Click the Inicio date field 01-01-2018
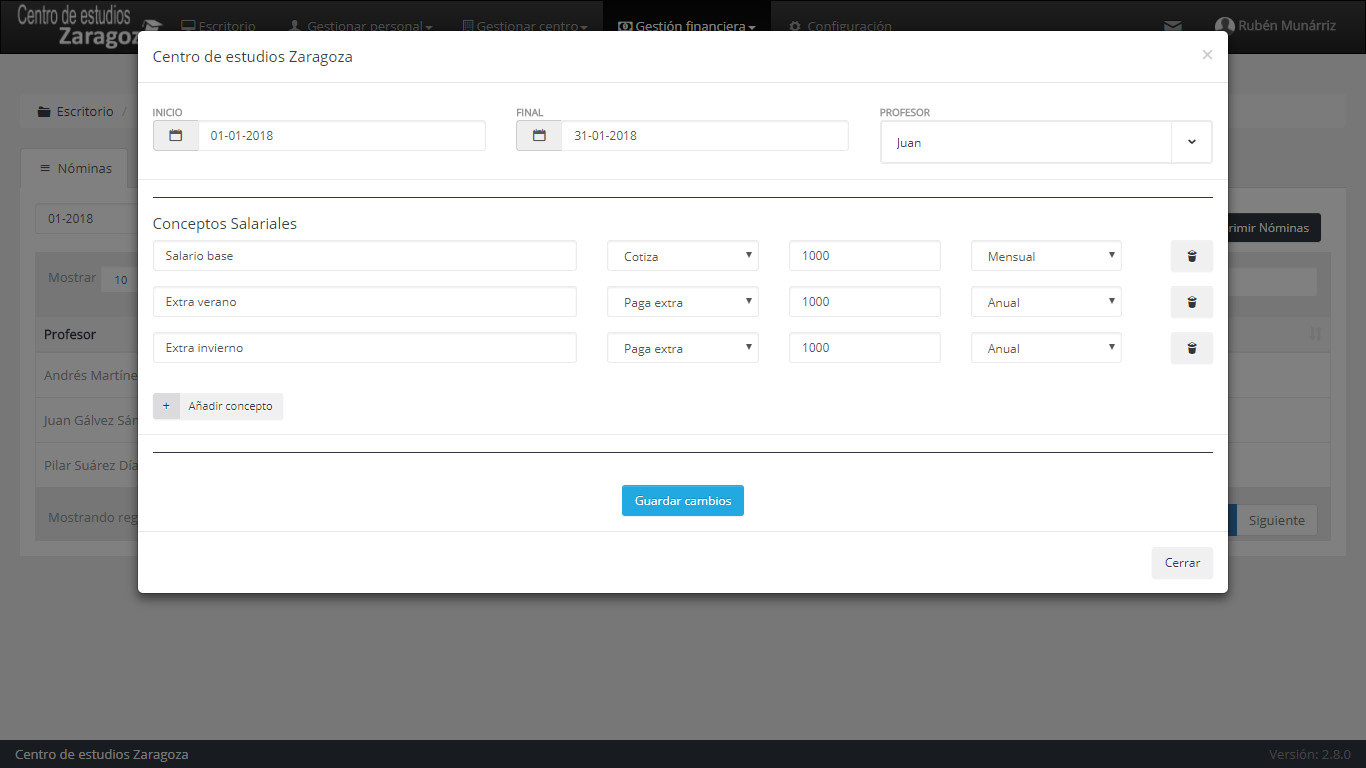The image size is (1366, 768). (x=342, y=136)
